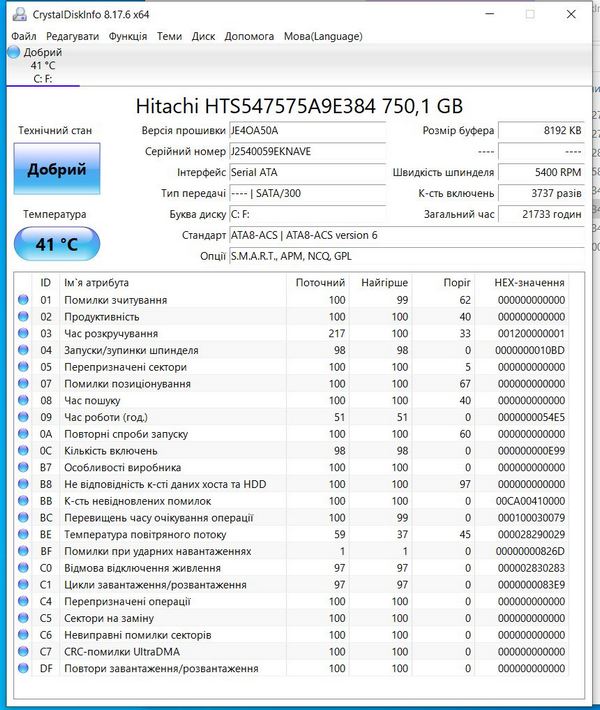Click the Поточний column header
Image resolution: width=600 pixels, height=710 pixels.
tap(320, 283)
